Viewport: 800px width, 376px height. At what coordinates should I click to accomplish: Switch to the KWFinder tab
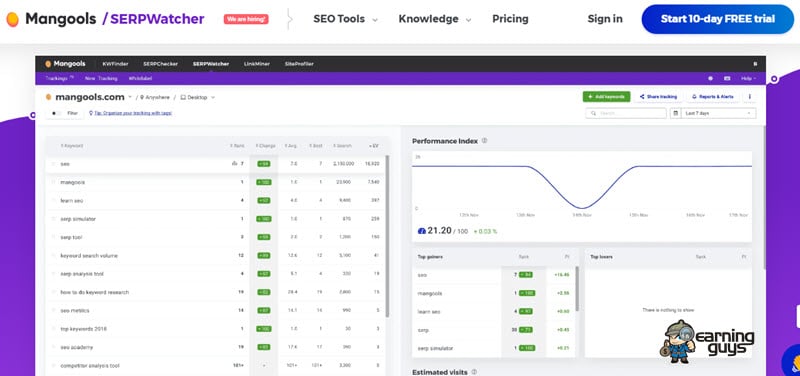coord(115,64)
